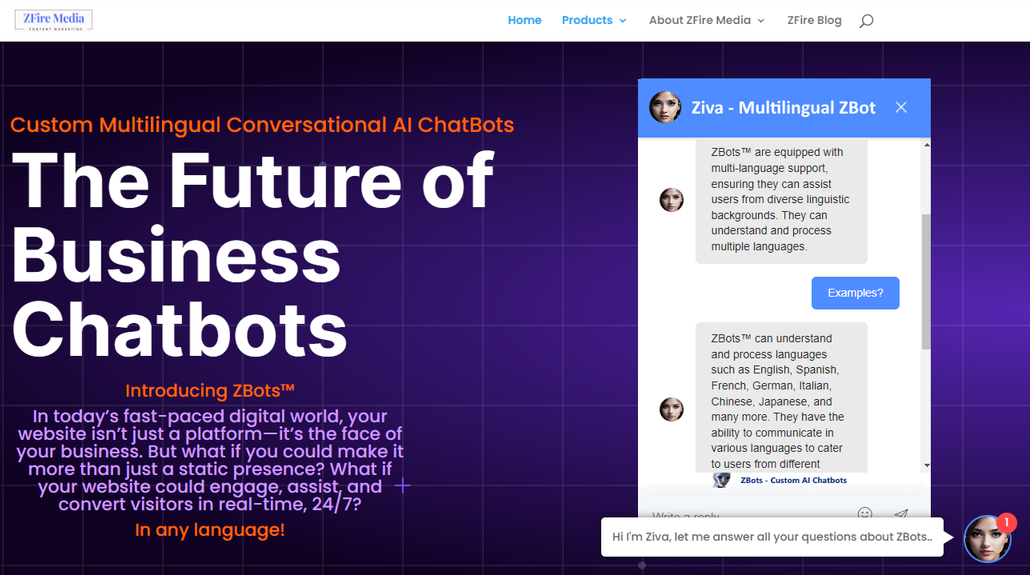Screen dimensions: 1030x575
Task: Click avatar beside languages list message
Action: click(671, 409)
